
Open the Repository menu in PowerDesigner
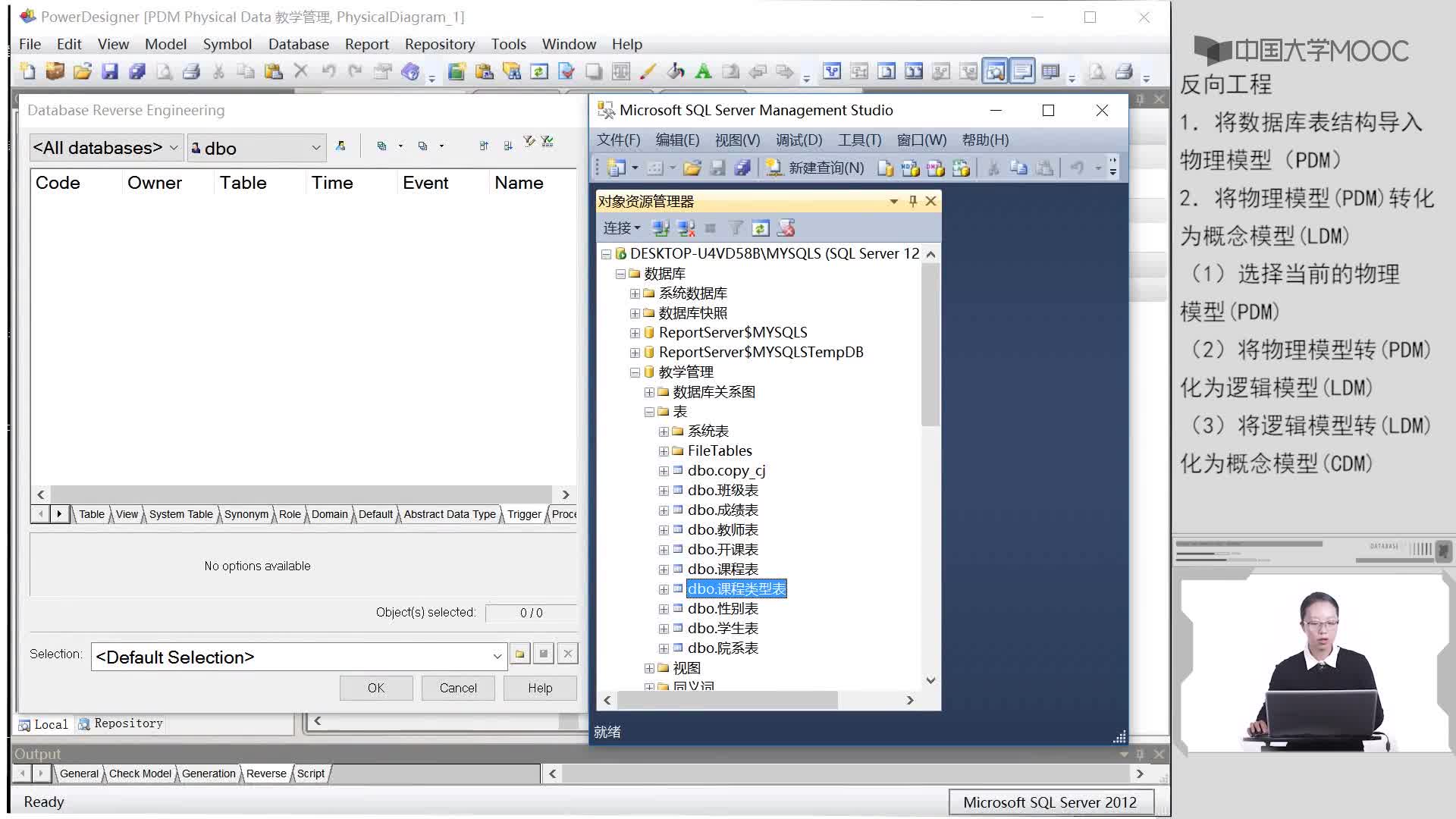coord(440,44)
